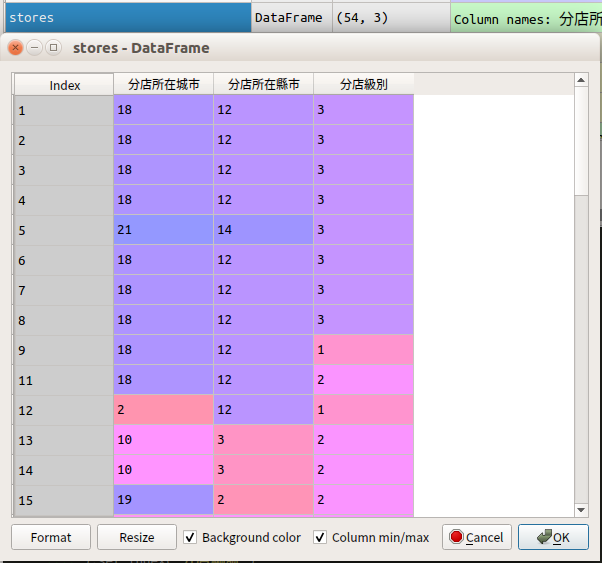This screenshot has height=563, width=602.
Task: Select index row 15 header
Action: click(x=63, y=500)
